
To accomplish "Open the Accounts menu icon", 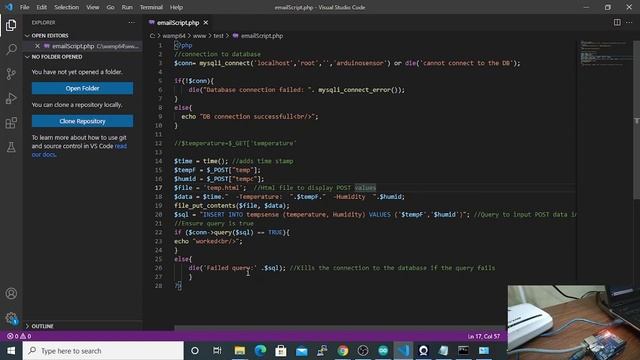I will click(x=11, y=293).
